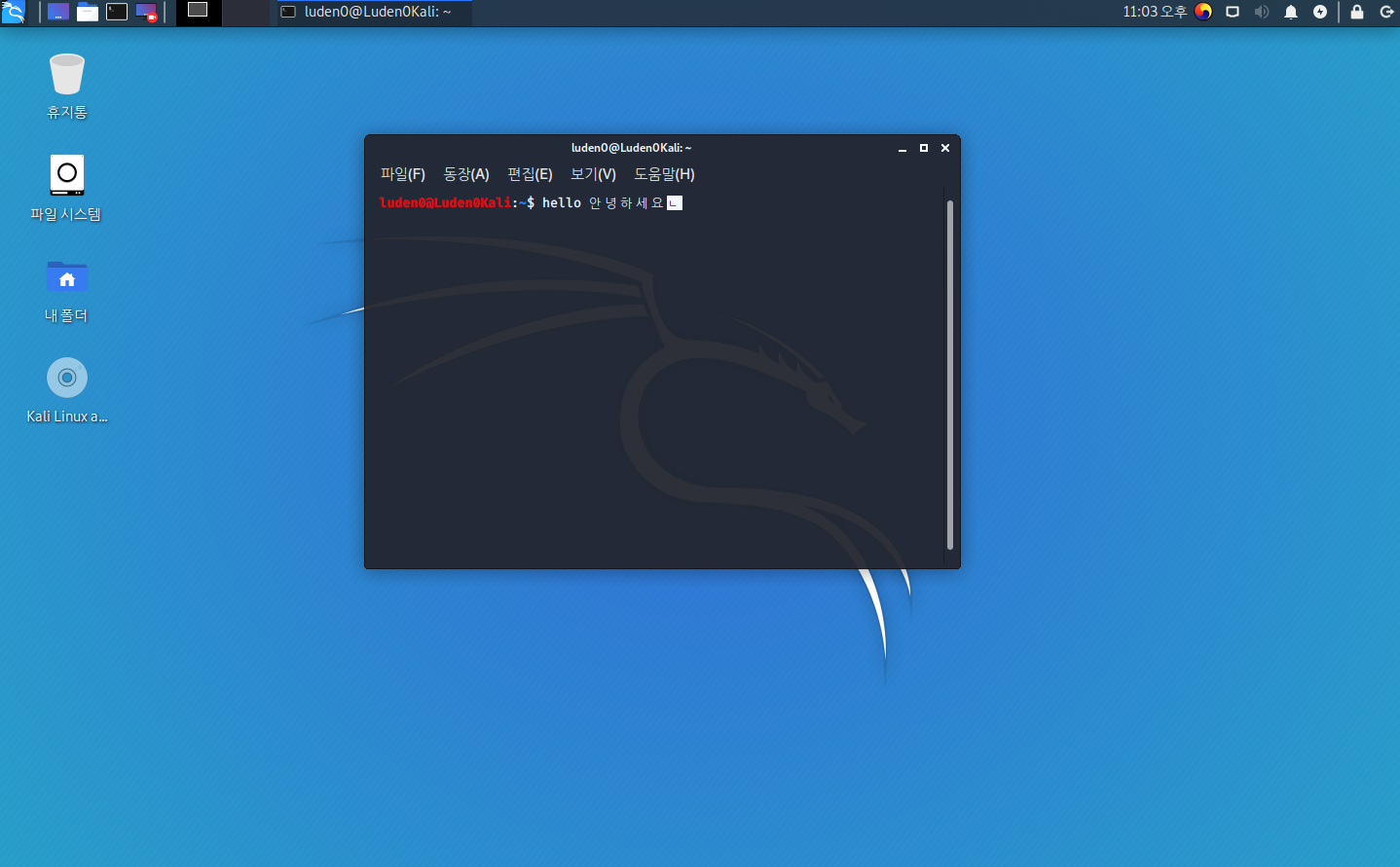Screen dimensions: 1400x867
Task: Open the notifications bell icon
Action: [1291, 12]
